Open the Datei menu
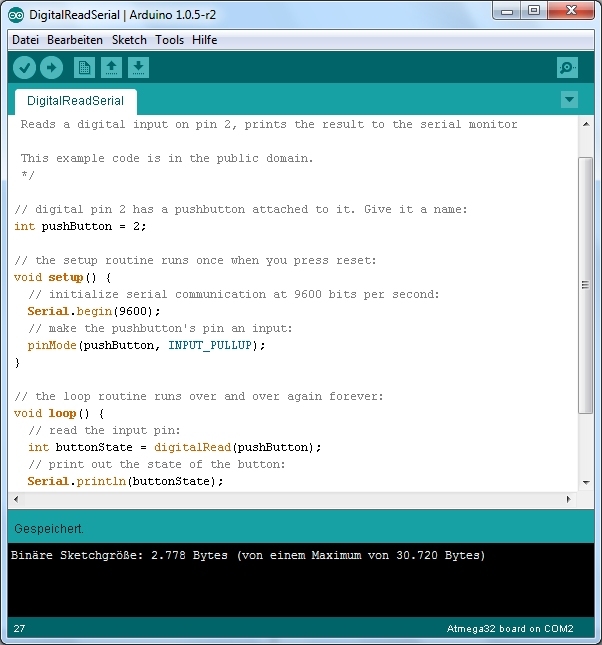 (25, 40)
